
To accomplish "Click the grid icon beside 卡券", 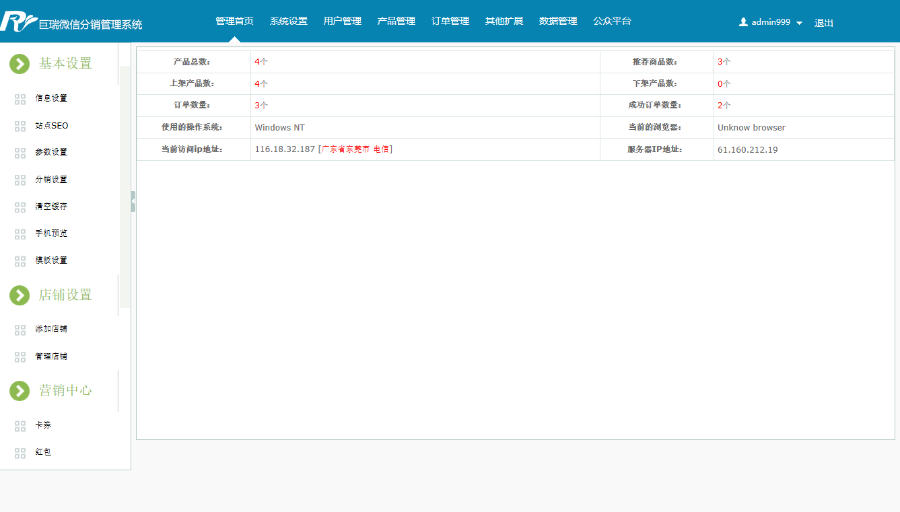I will tap(20, 426).
